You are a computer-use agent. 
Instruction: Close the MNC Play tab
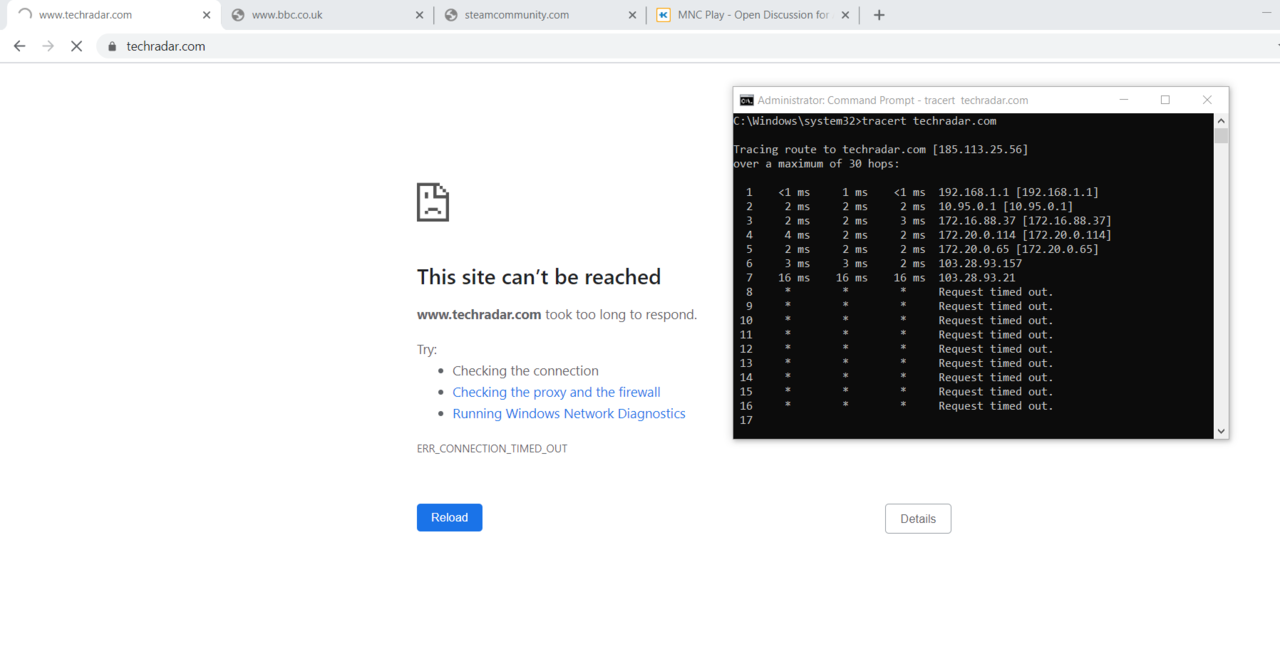845,15
